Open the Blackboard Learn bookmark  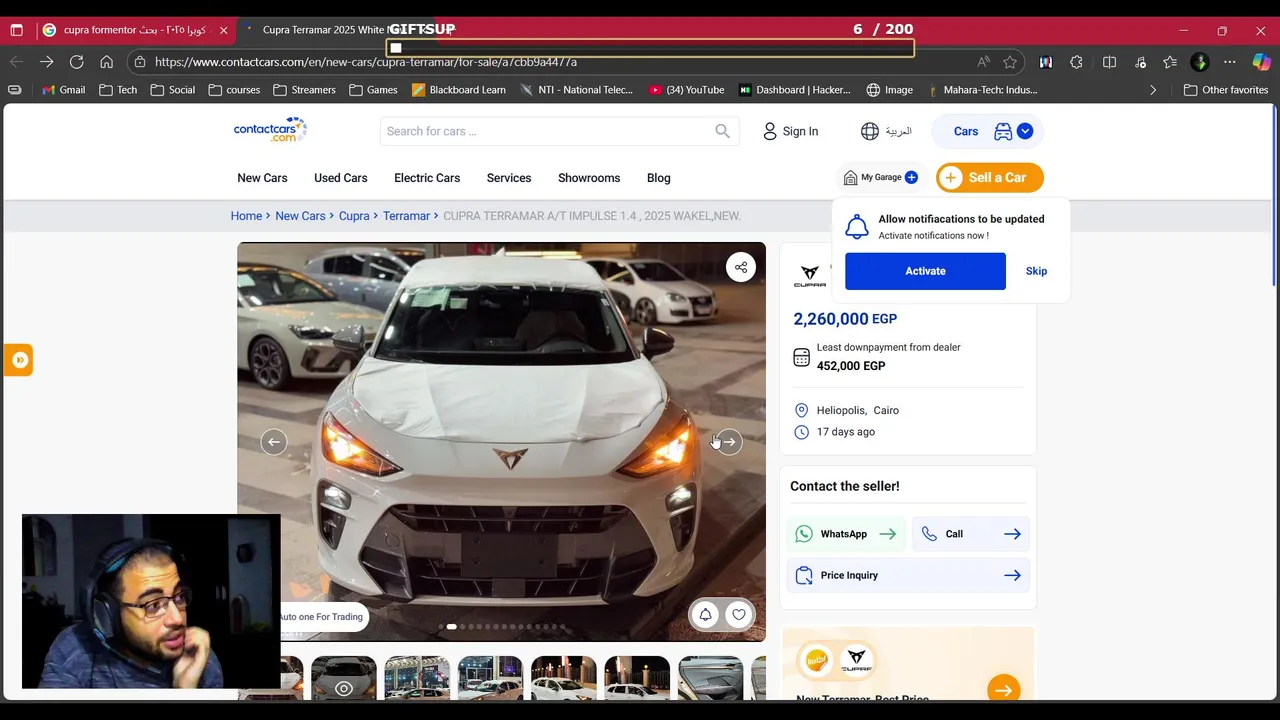click(x=458, y=90)
